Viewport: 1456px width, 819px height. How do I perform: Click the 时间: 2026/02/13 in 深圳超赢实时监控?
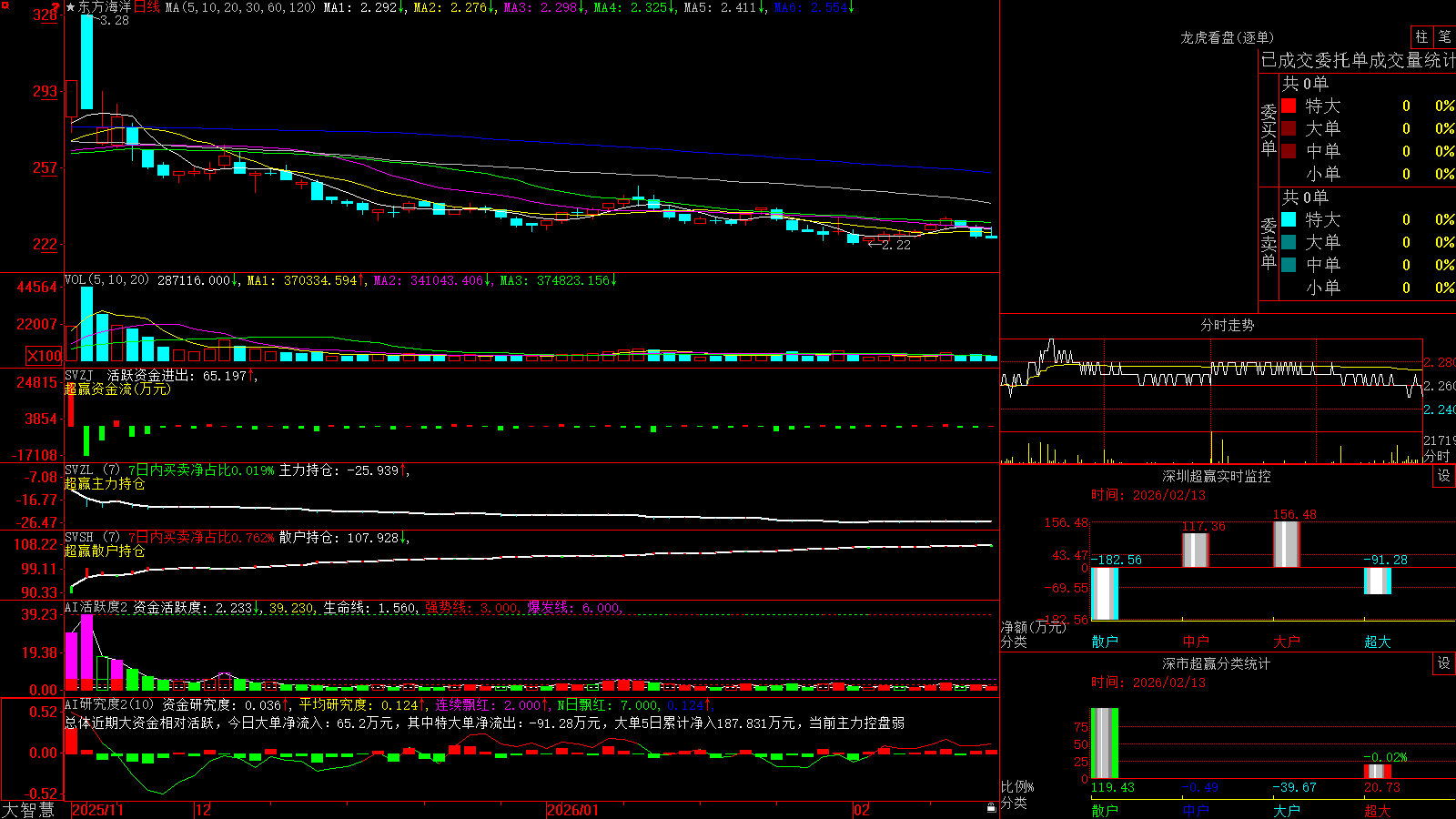1148,495
